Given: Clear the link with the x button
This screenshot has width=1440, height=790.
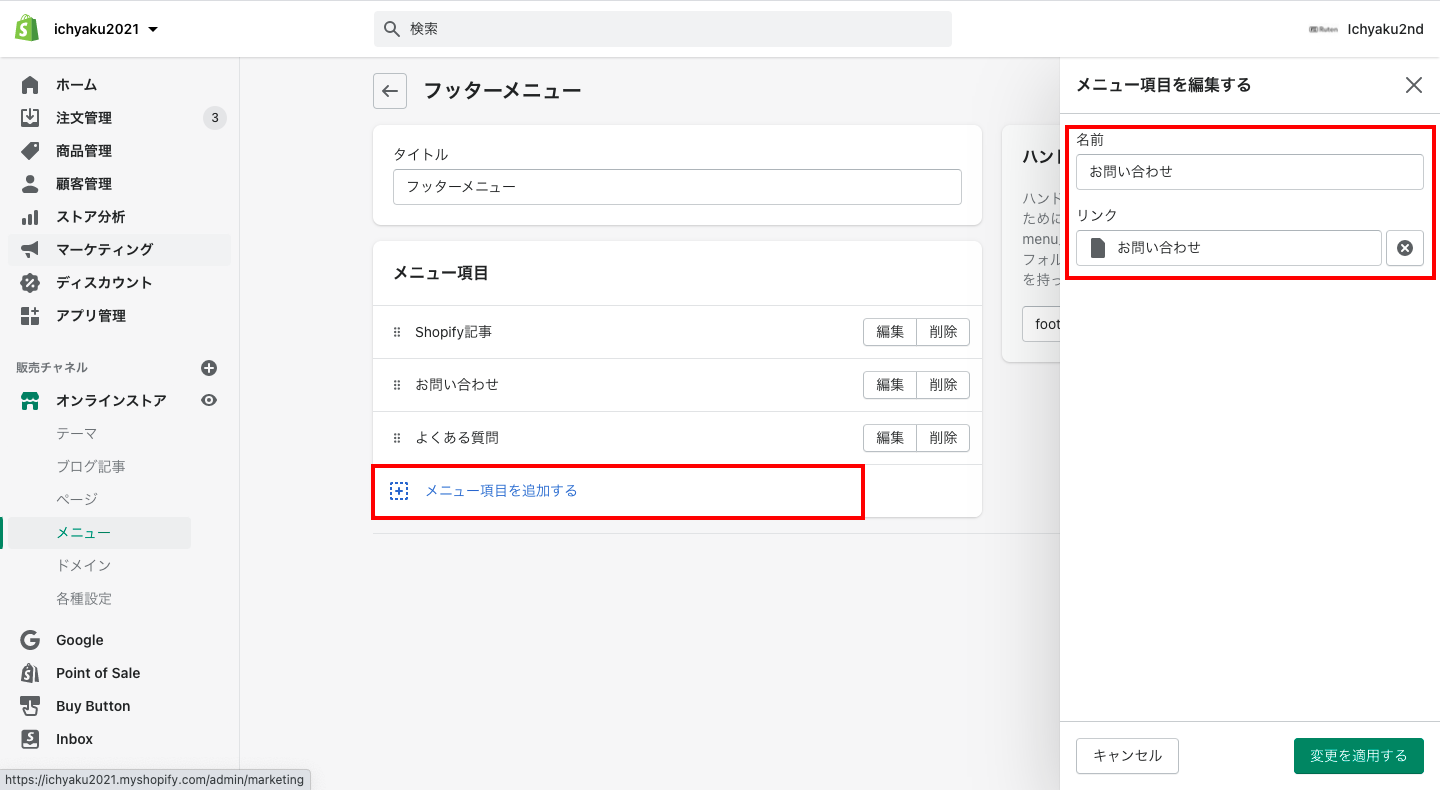Looking at the screenshot, I should (x=1405, y=248).
